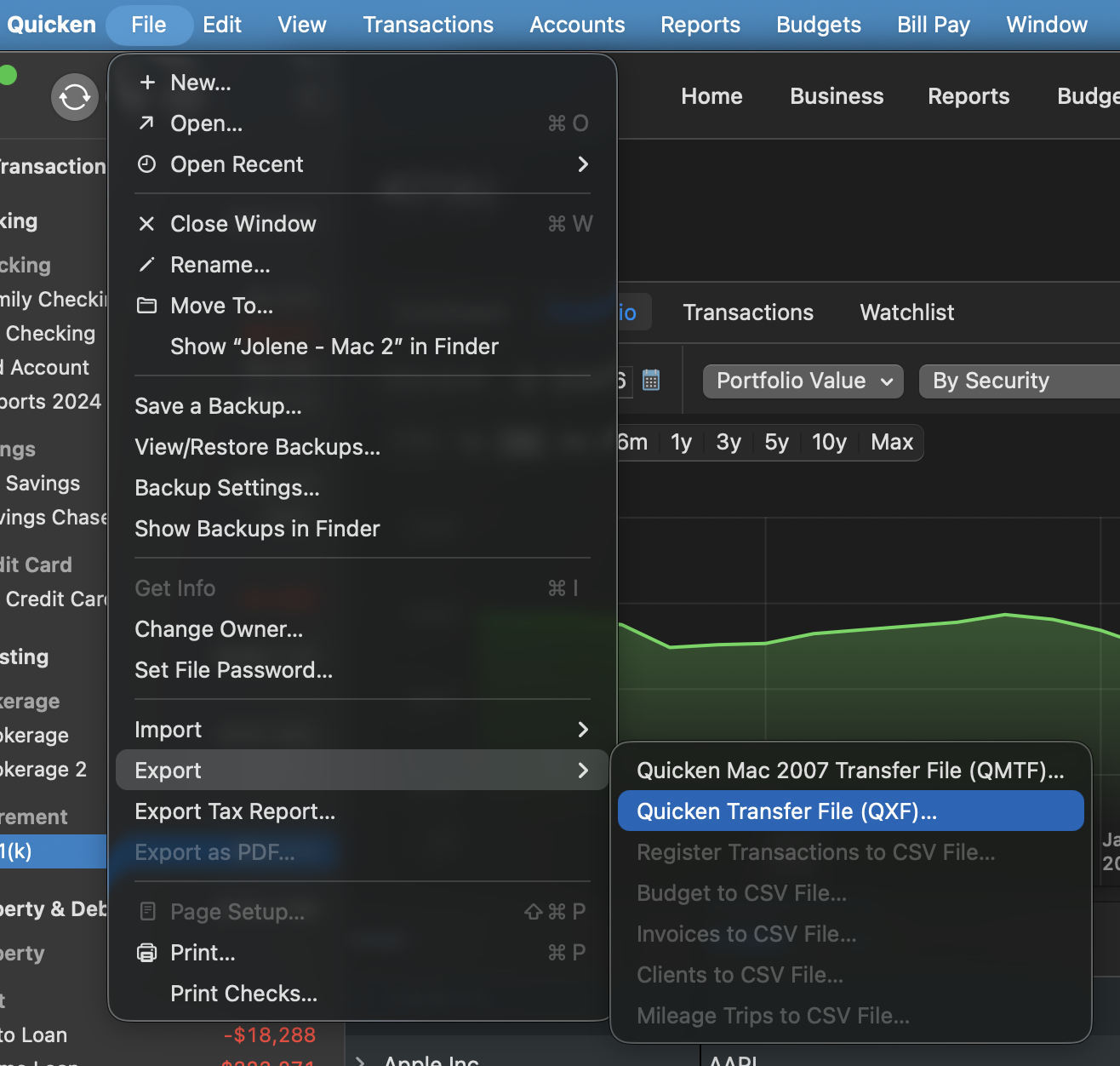Expand the Apple Inc row chevron
The image size is (1120, 1066).
pos(361,1061)
